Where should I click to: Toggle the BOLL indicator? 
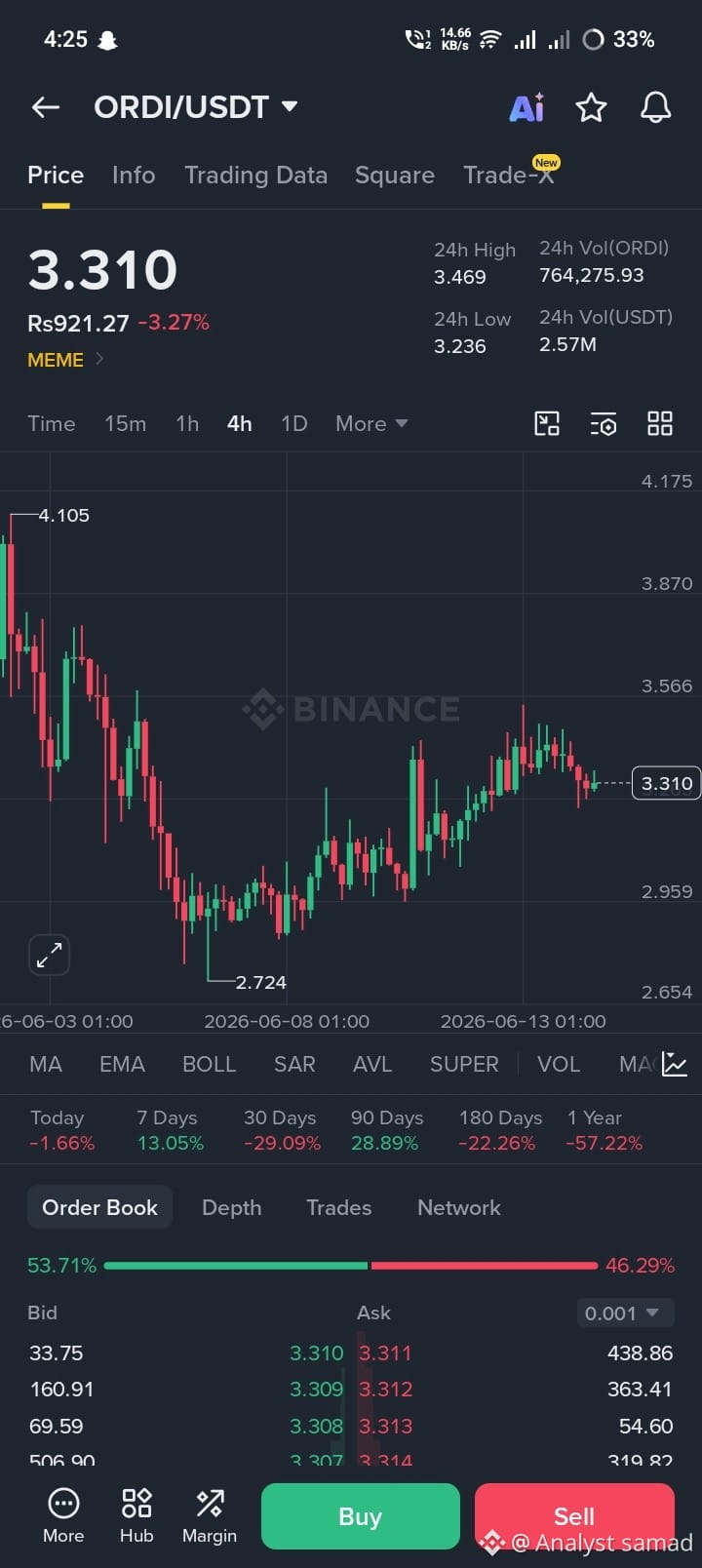pos(210,1064)
